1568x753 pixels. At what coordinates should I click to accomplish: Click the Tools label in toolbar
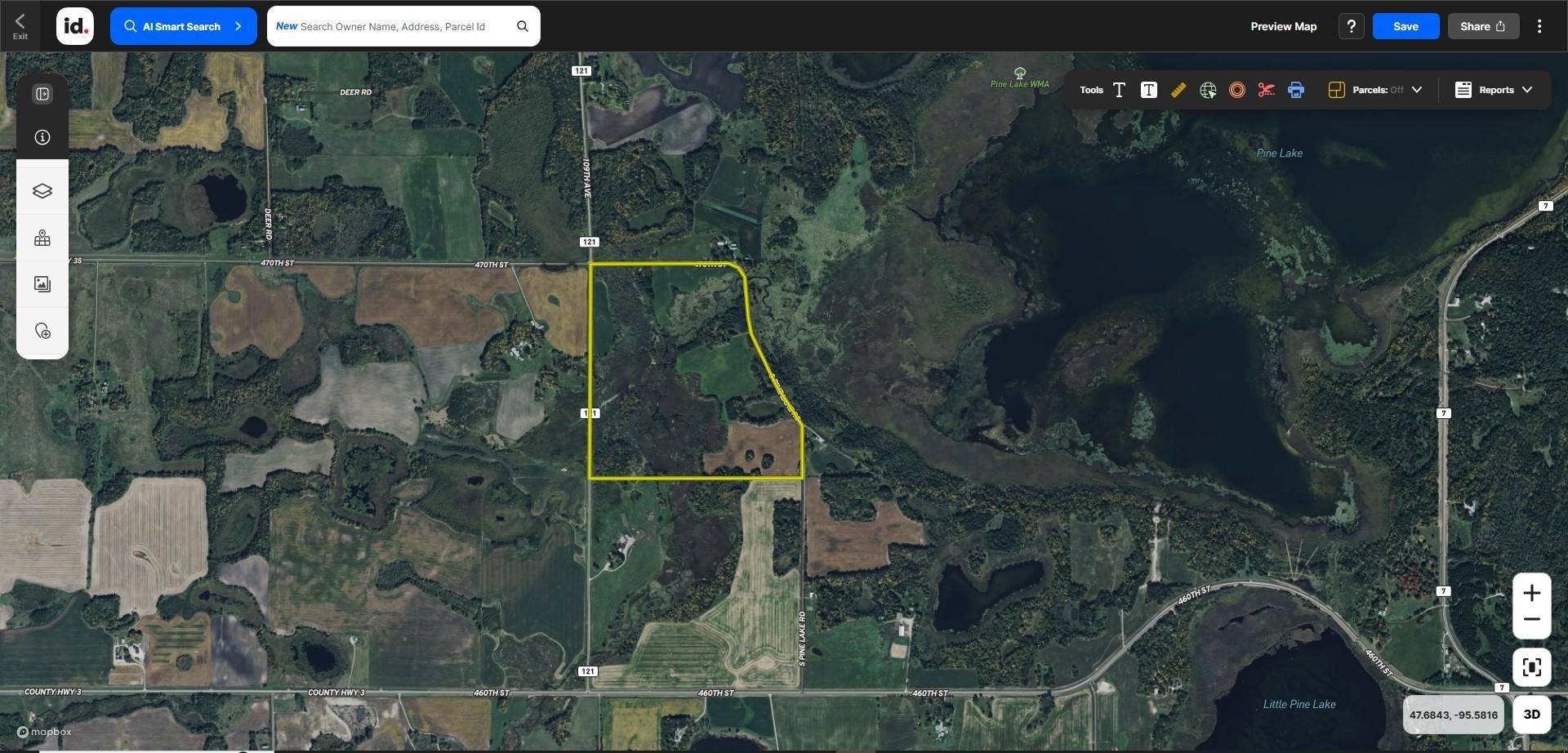1091,90
